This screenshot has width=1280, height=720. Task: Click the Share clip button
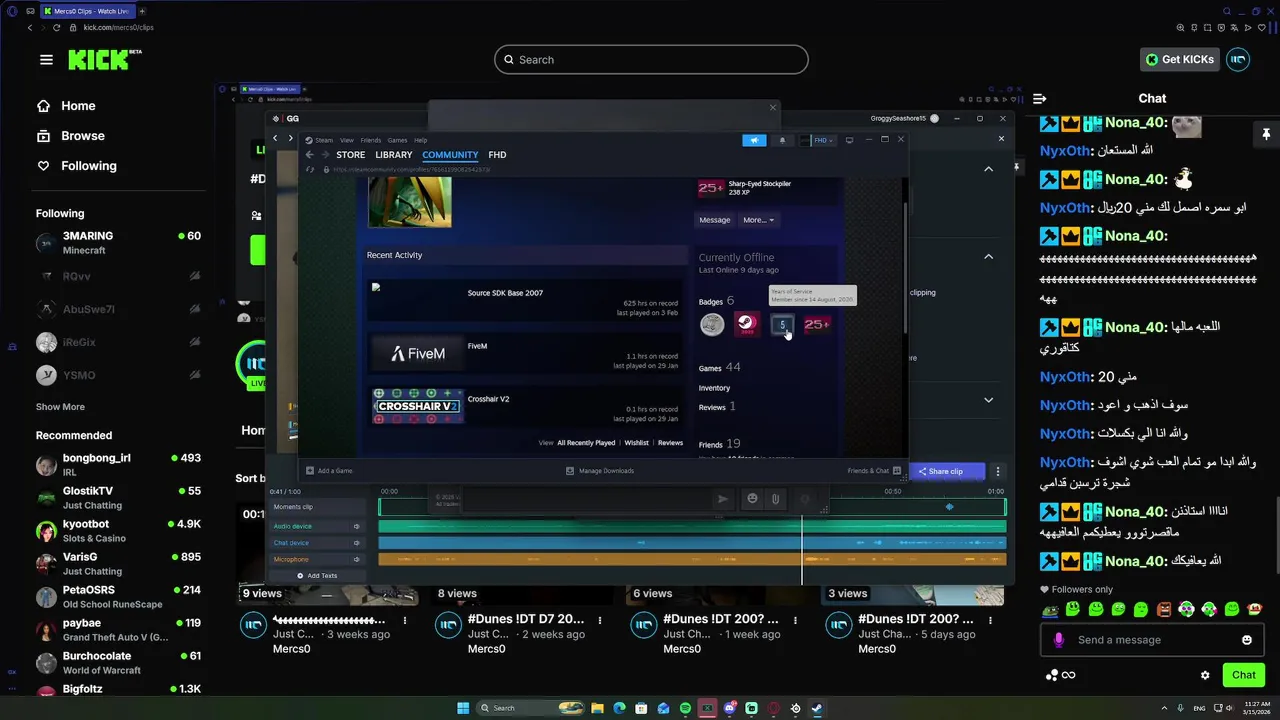tap(946, 471)
